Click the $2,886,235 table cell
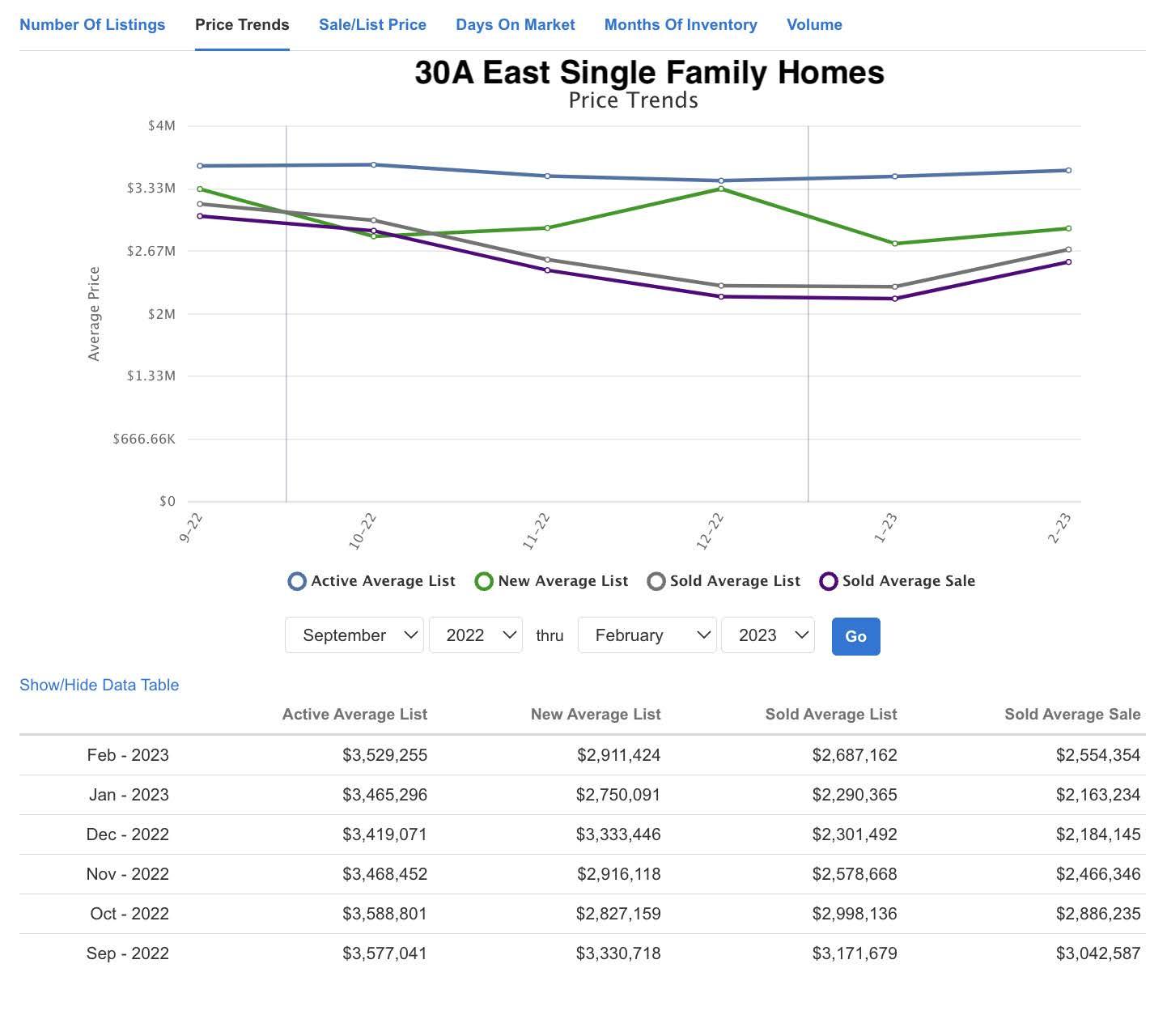The image size is (1167, 1036). click(x=1098, y=914)
